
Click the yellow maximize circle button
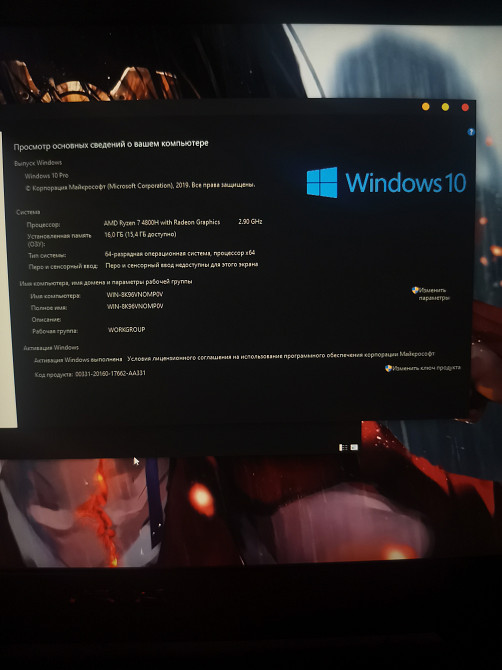pos(445,107)
